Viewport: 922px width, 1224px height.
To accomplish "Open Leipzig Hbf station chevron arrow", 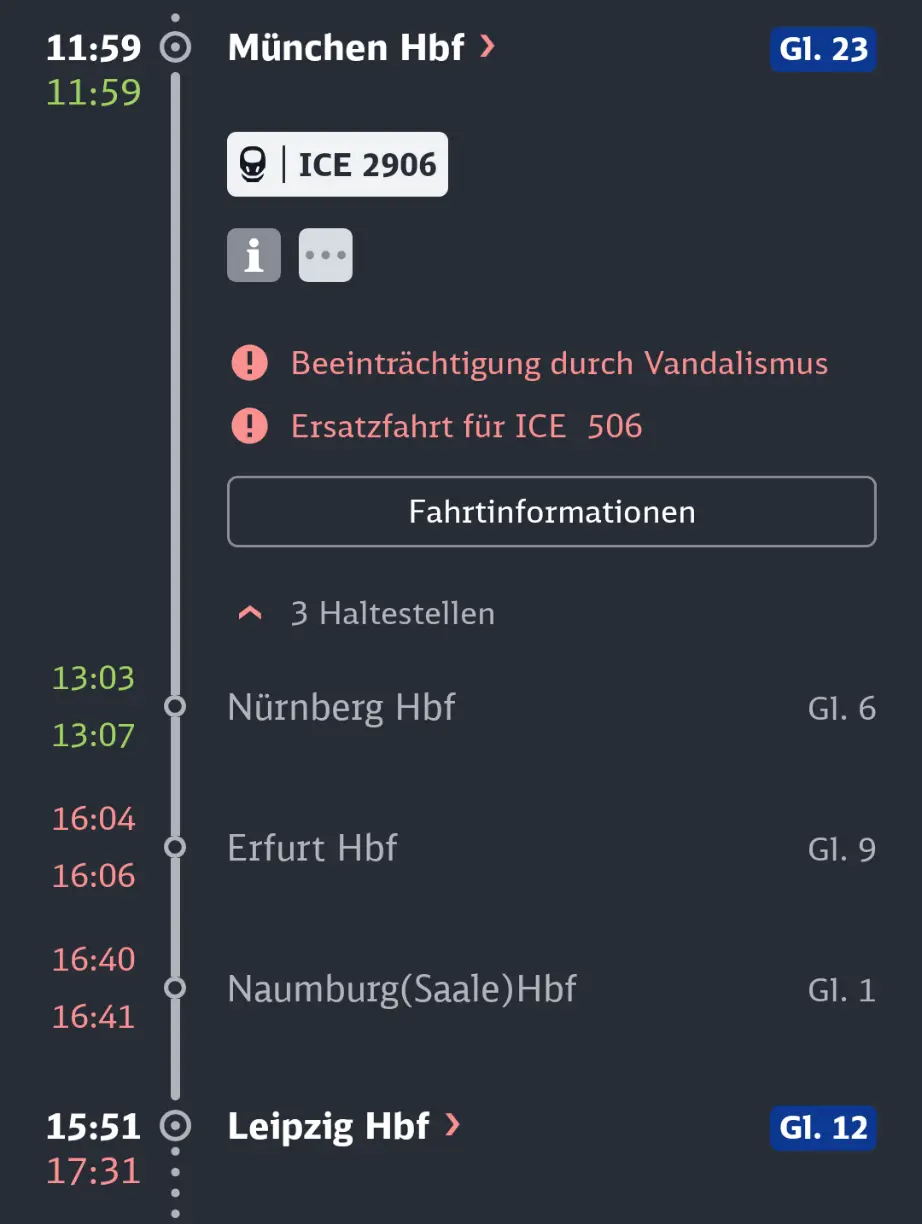I will (x=453, y=1126).
